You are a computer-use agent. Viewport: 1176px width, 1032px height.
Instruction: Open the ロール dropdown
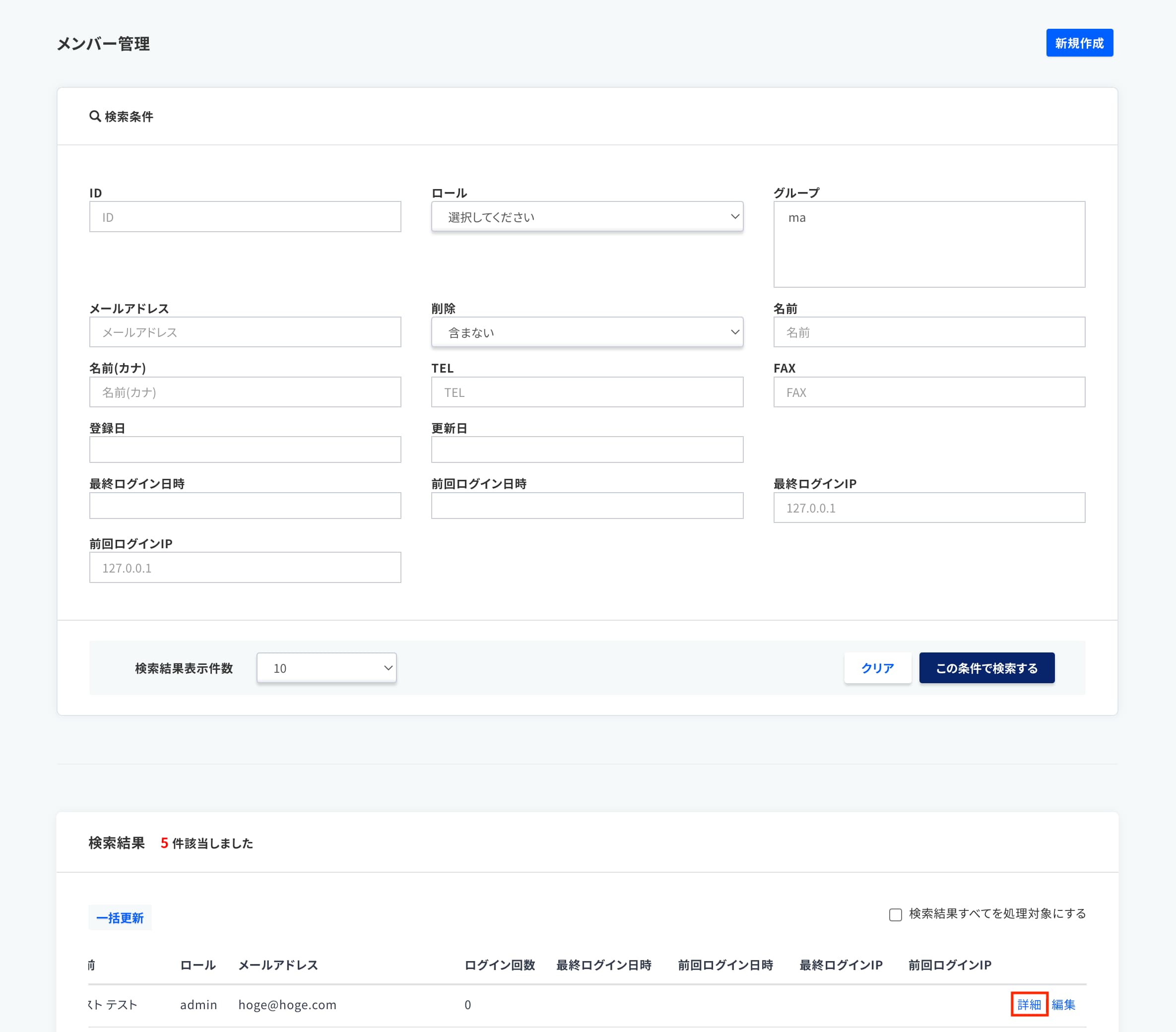[x=587, y=217]
